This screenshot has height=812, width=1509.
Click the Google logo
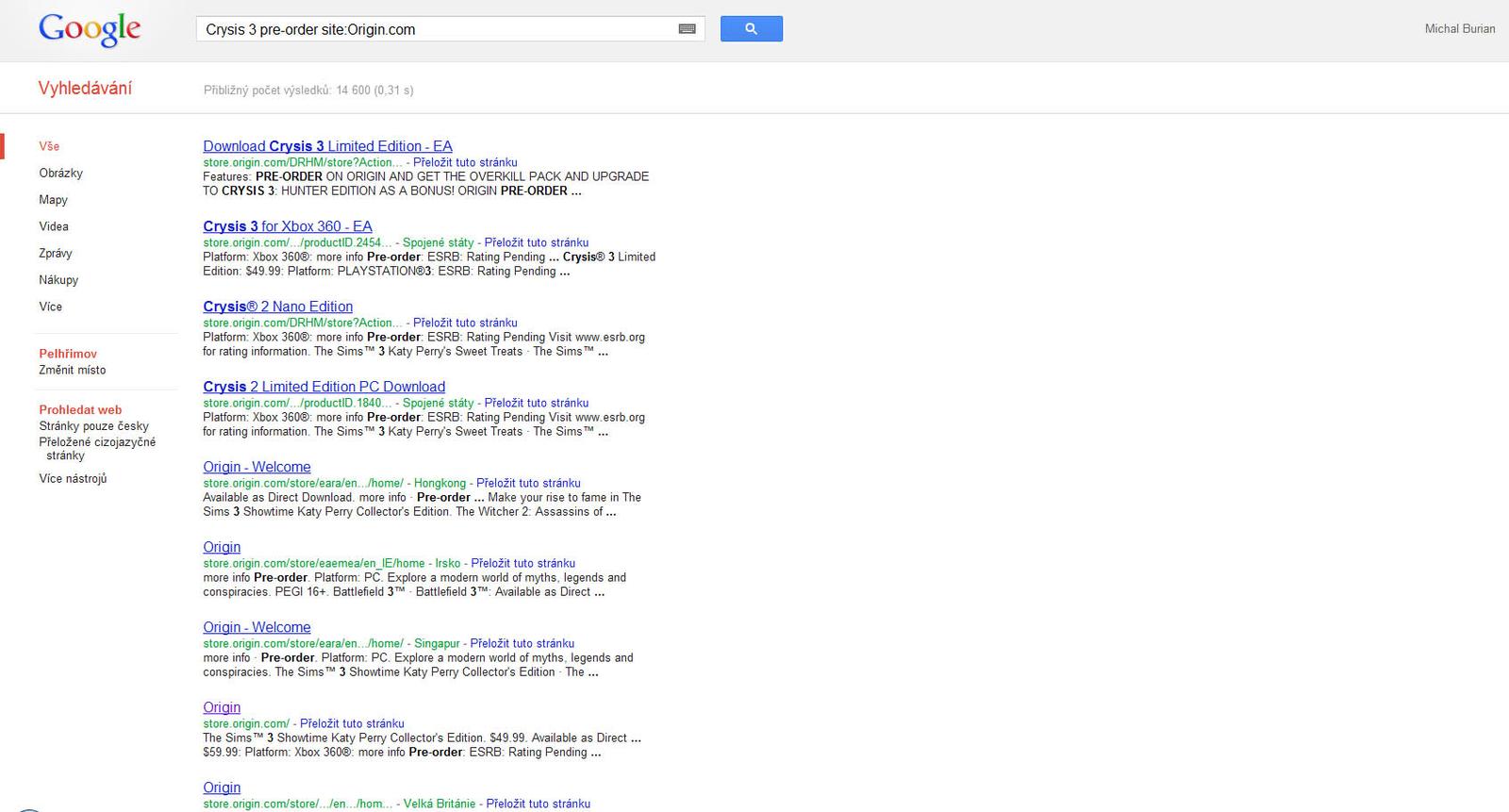point(90,29)
